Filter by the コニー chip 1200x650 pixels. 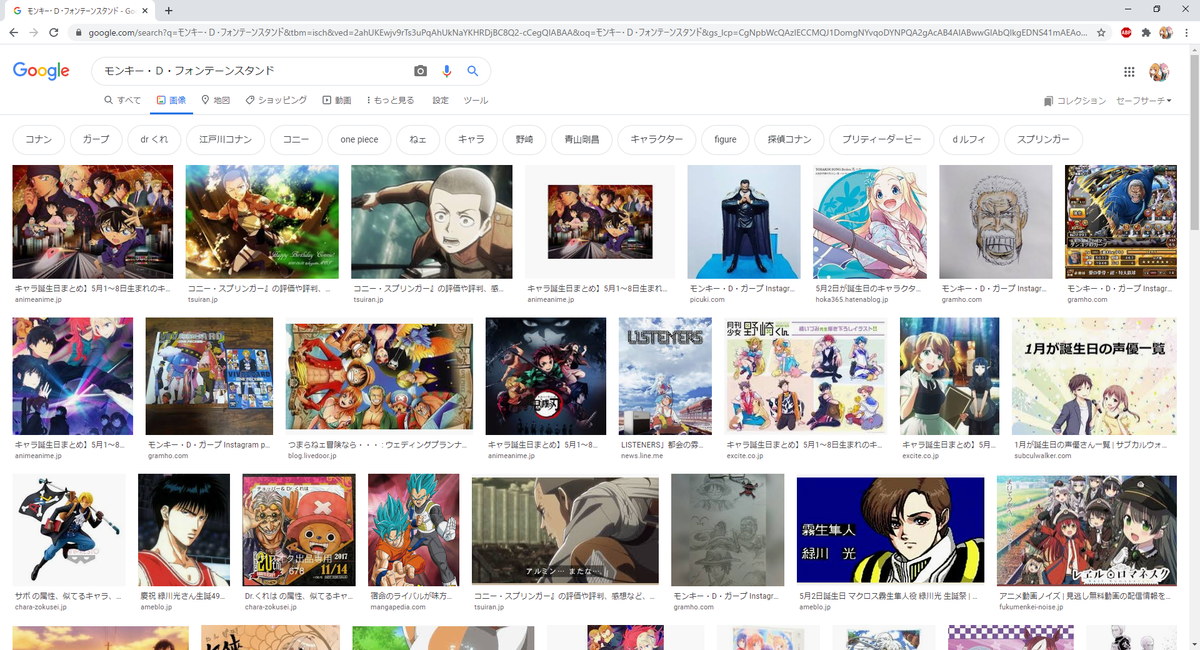click(296, 139)
